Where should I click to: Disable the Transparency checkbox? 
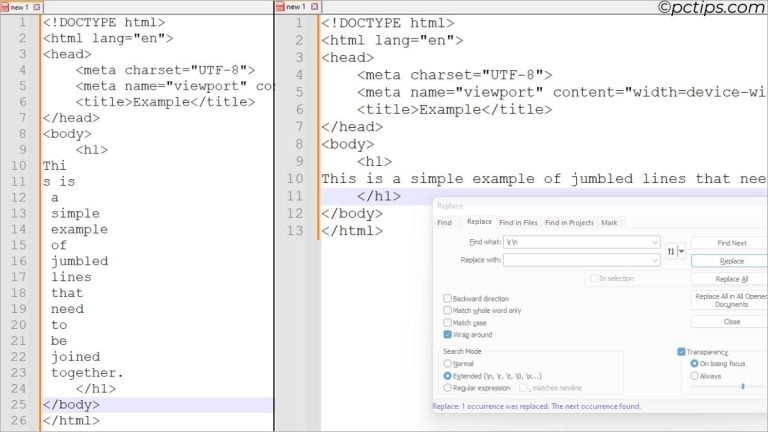tap(681, 352)
